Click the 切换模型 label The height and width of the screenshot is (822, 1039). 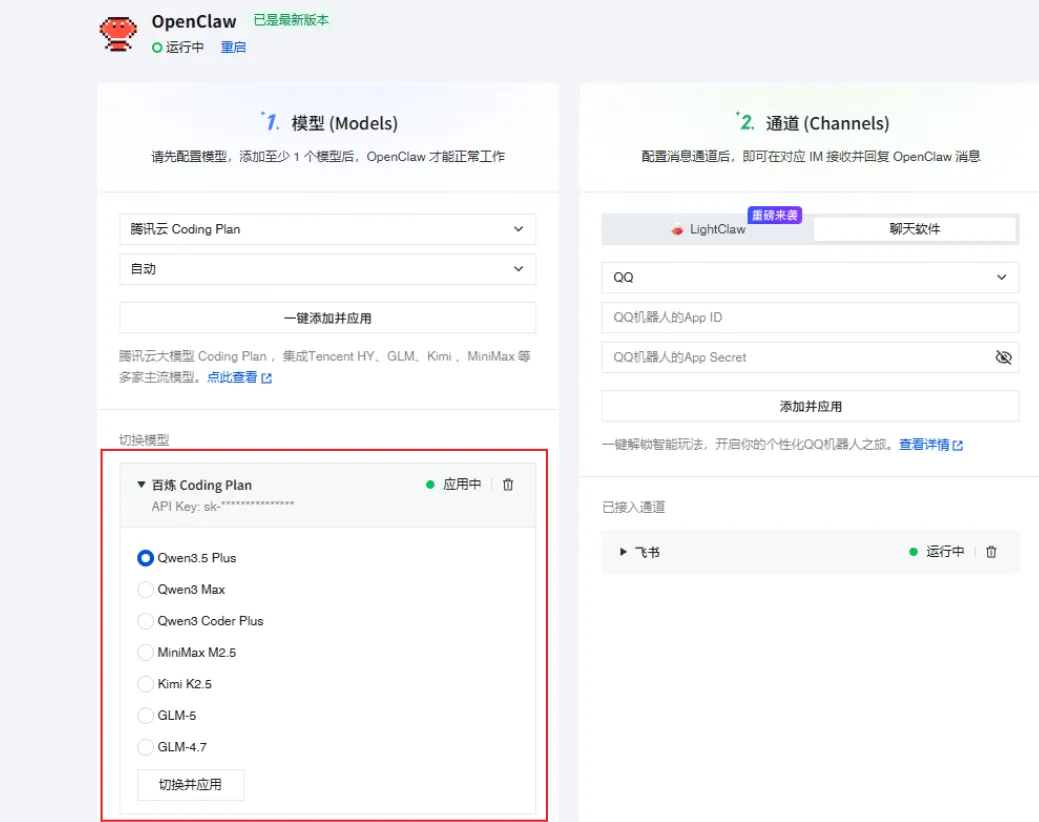click(144, 440)
